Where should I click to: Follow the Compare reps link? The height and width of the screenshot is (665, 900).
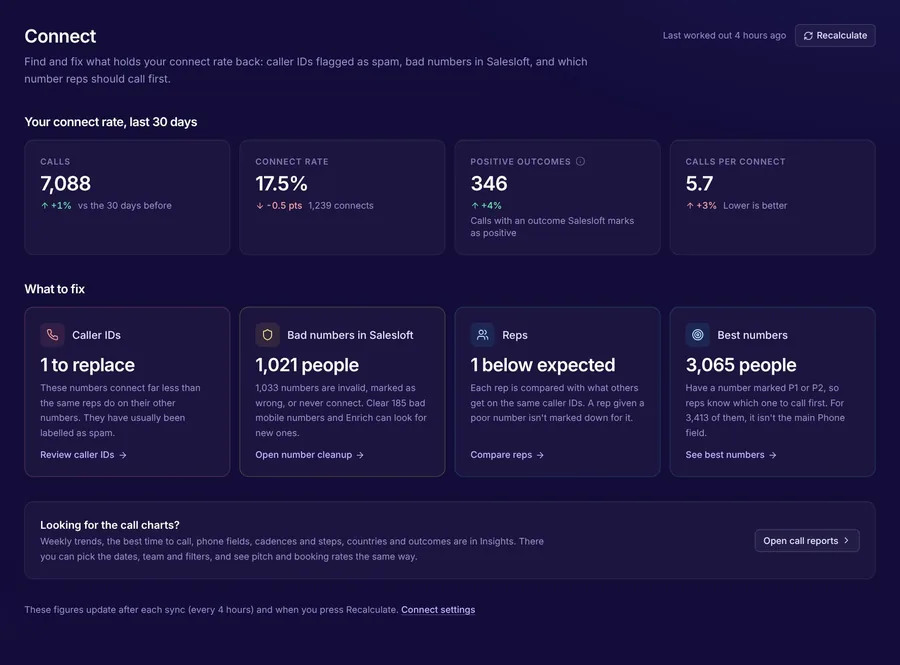(507, 455)
